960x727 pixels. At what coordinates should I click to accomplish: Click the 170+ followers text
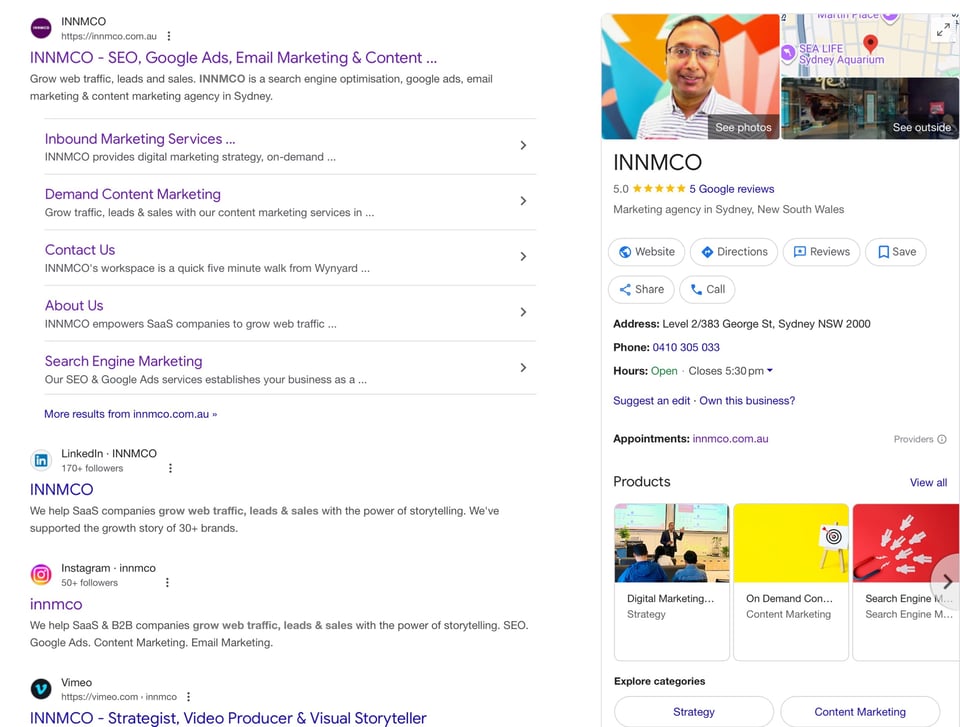[92, 469]
